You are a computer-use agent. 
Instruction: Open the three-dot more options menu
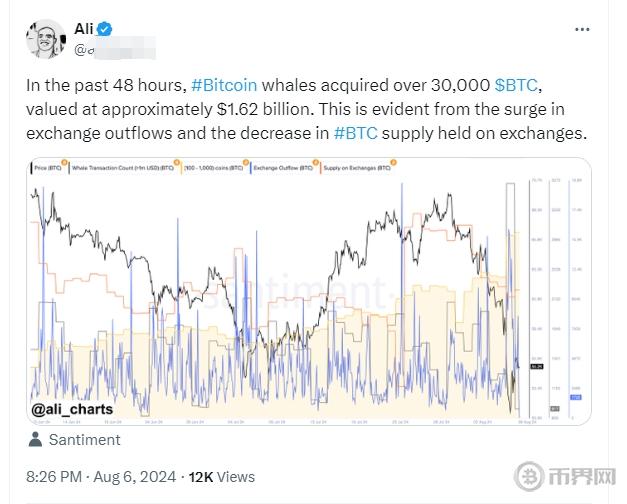pos(582,30)
